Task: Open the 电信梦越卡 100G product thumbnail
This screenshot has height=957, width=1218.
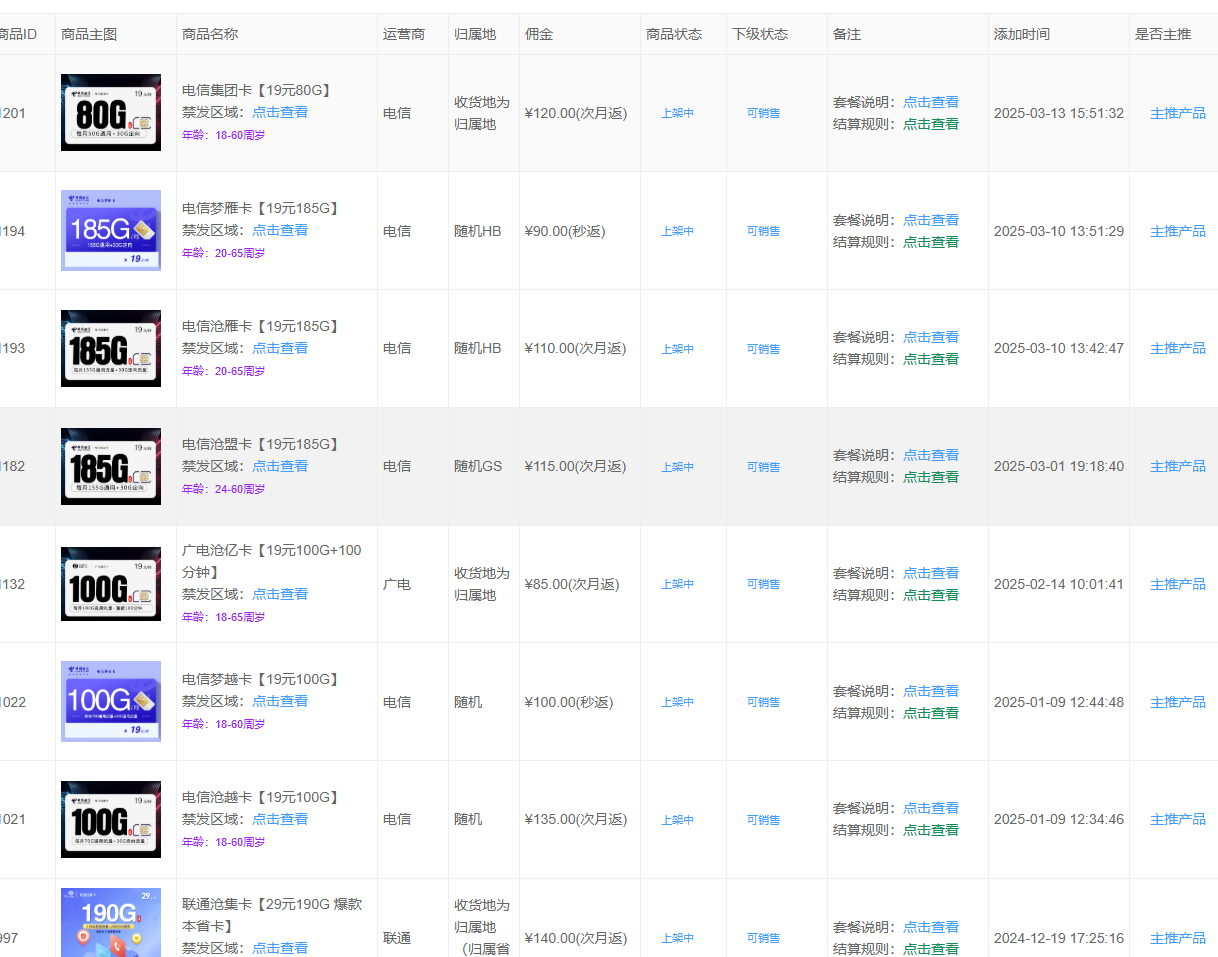Action: pos(111,702)
